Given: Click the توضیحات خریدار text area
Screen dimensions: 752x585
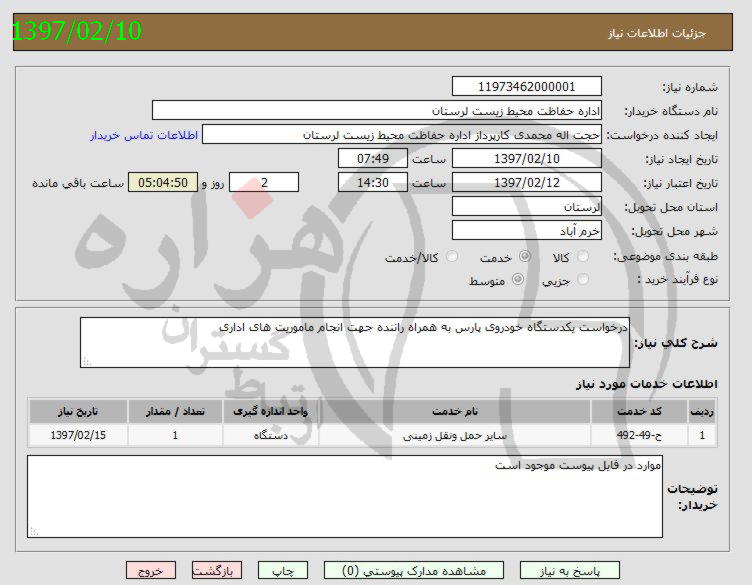Looking at the screenshot, I should pos(345,496).
